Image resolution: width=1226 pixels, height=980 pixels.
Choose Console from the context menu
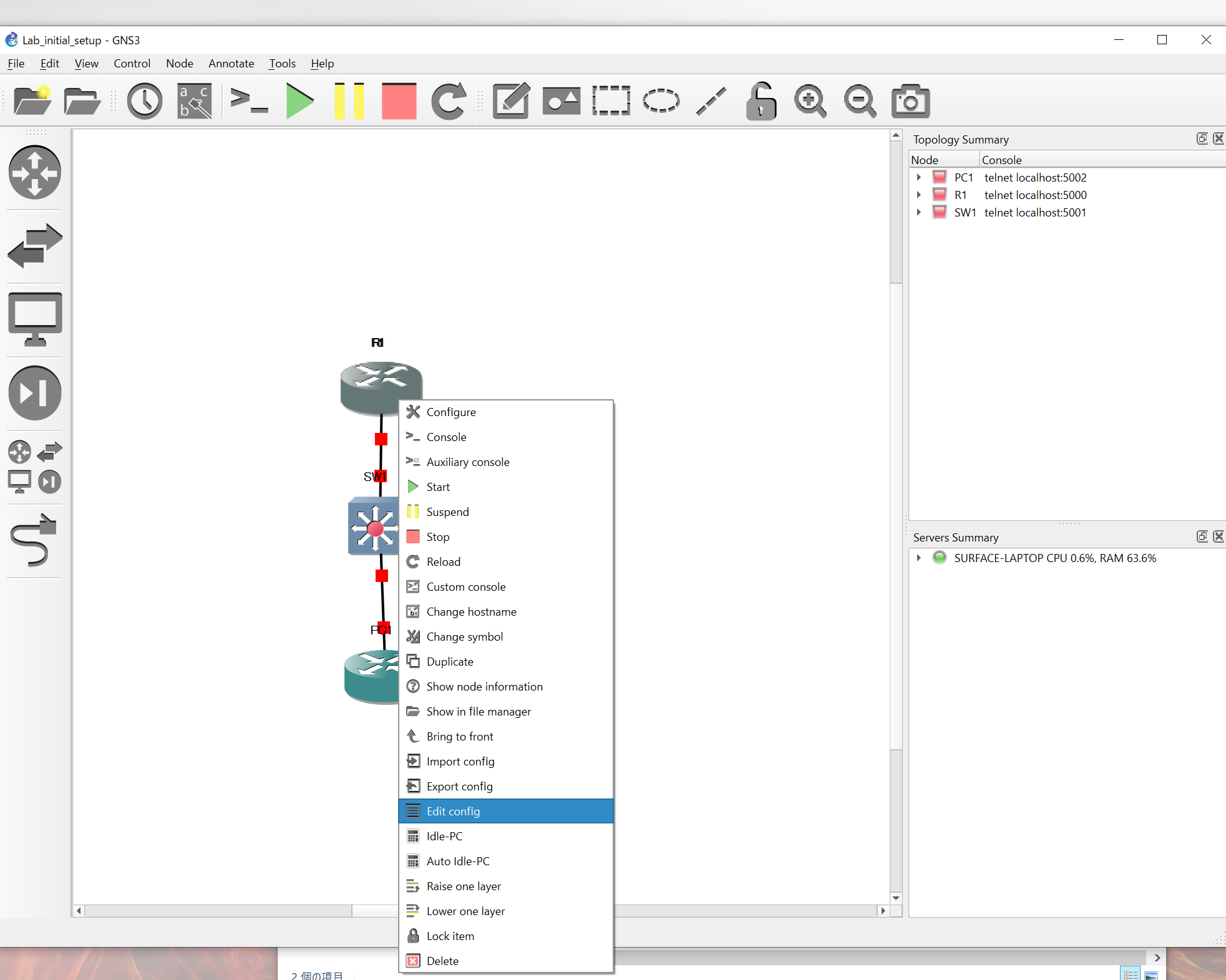point(506,437)
